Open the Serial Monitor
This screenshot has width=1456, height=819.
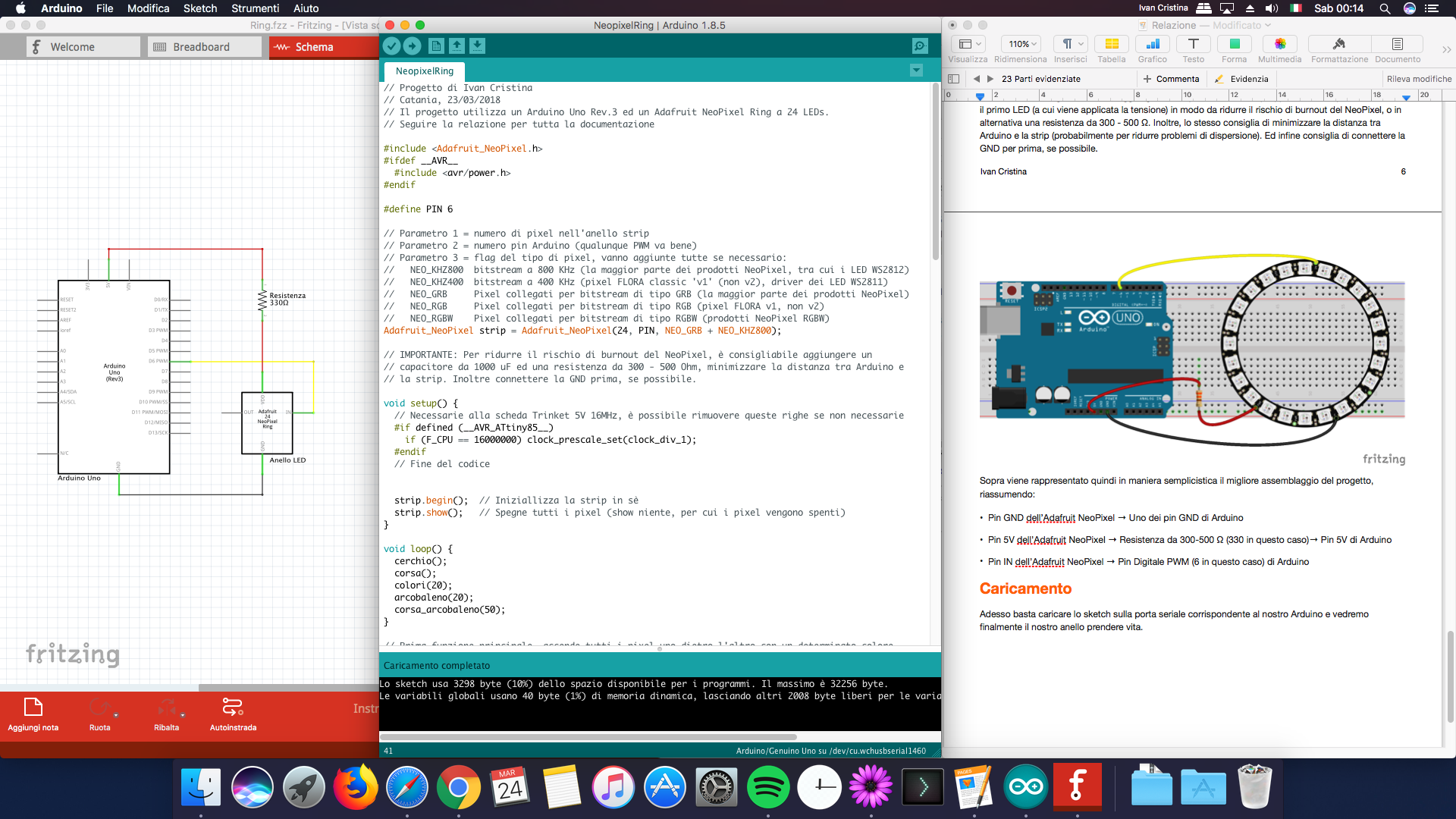[x=919, y=46]
